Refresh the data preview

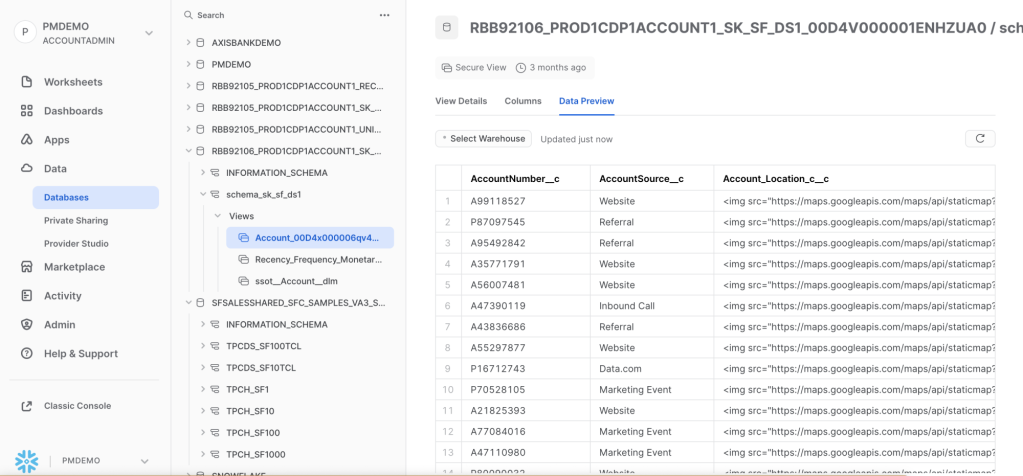click(x=980, y=139)
